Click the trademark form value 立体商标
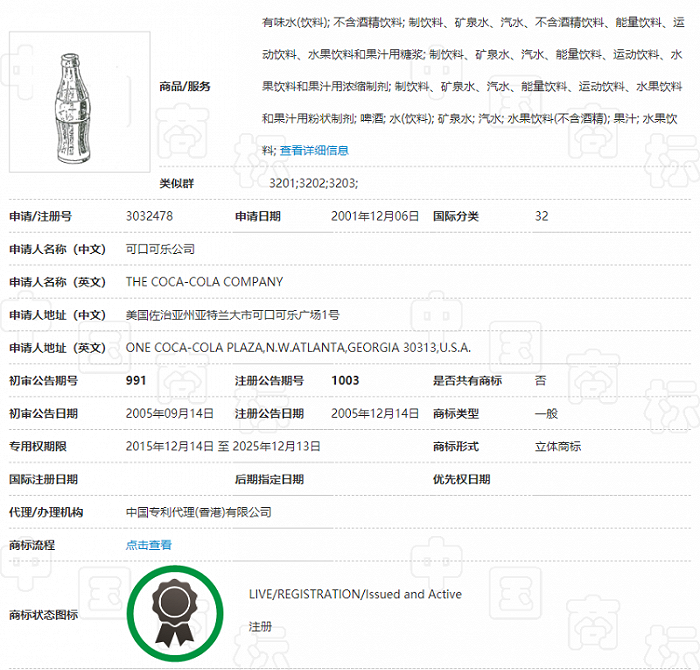 point(558,447)
